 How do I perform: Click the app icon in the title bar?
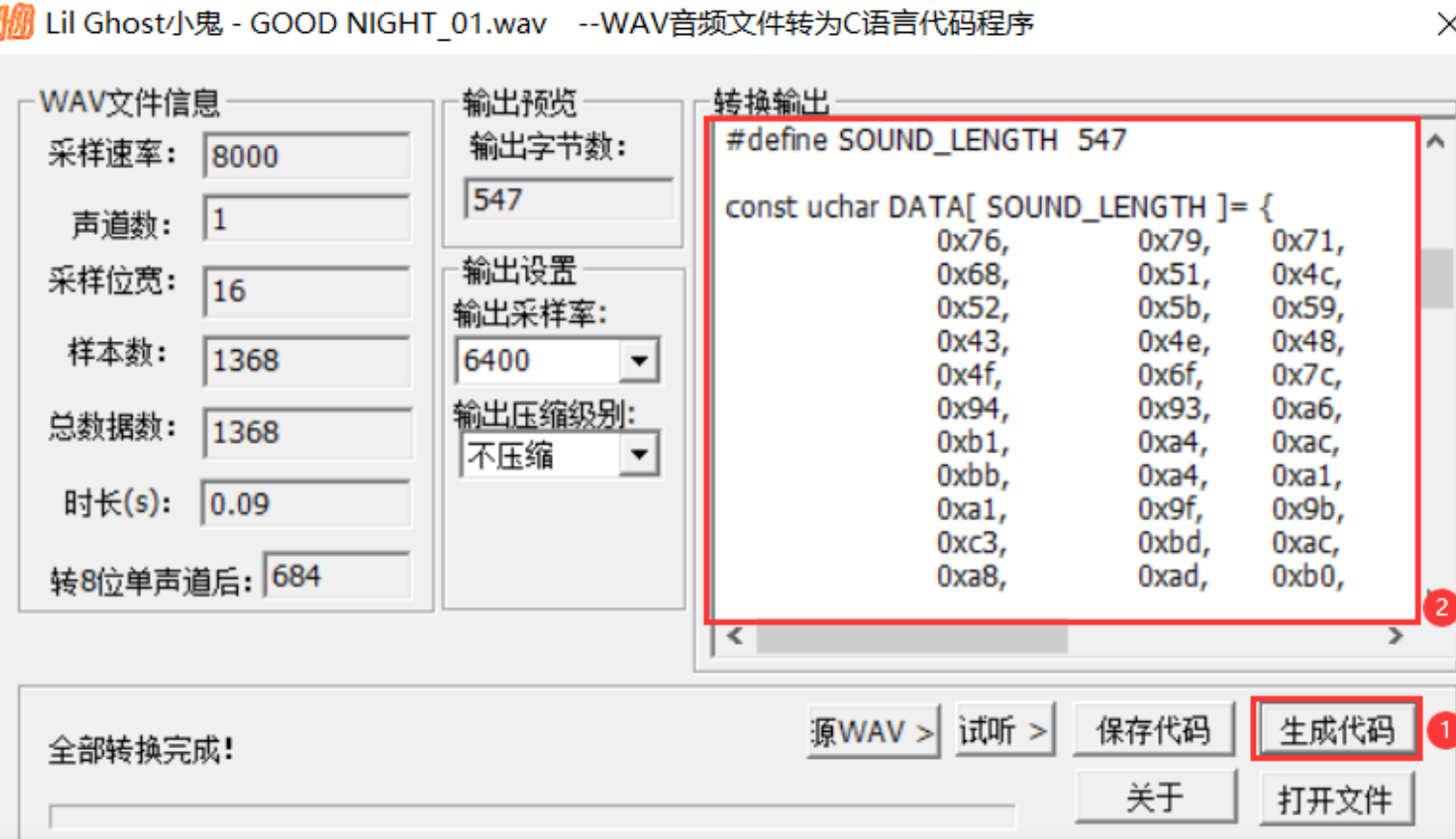coord(16,21)
